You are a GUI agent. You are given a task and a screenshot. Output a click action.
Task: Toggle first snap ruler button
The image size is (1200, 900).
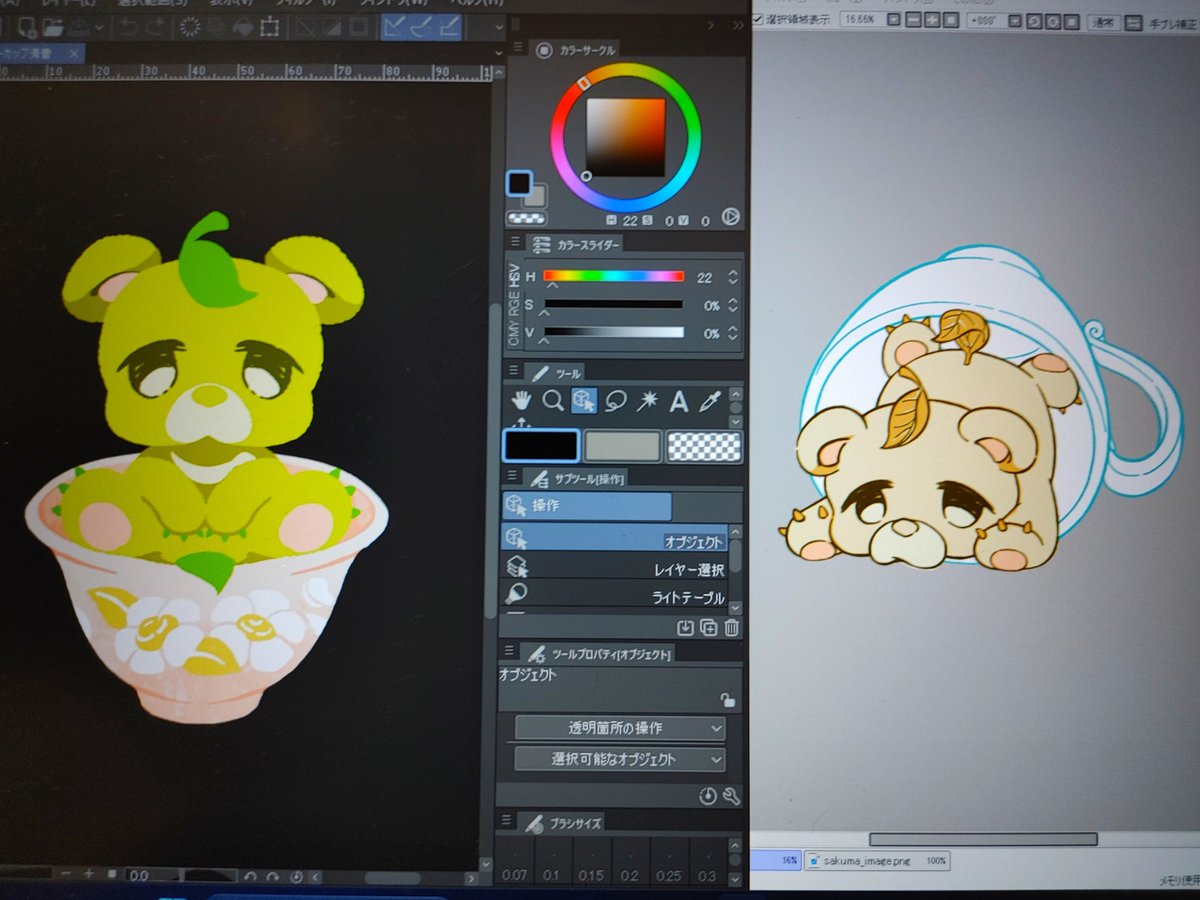tap(394, 27)
